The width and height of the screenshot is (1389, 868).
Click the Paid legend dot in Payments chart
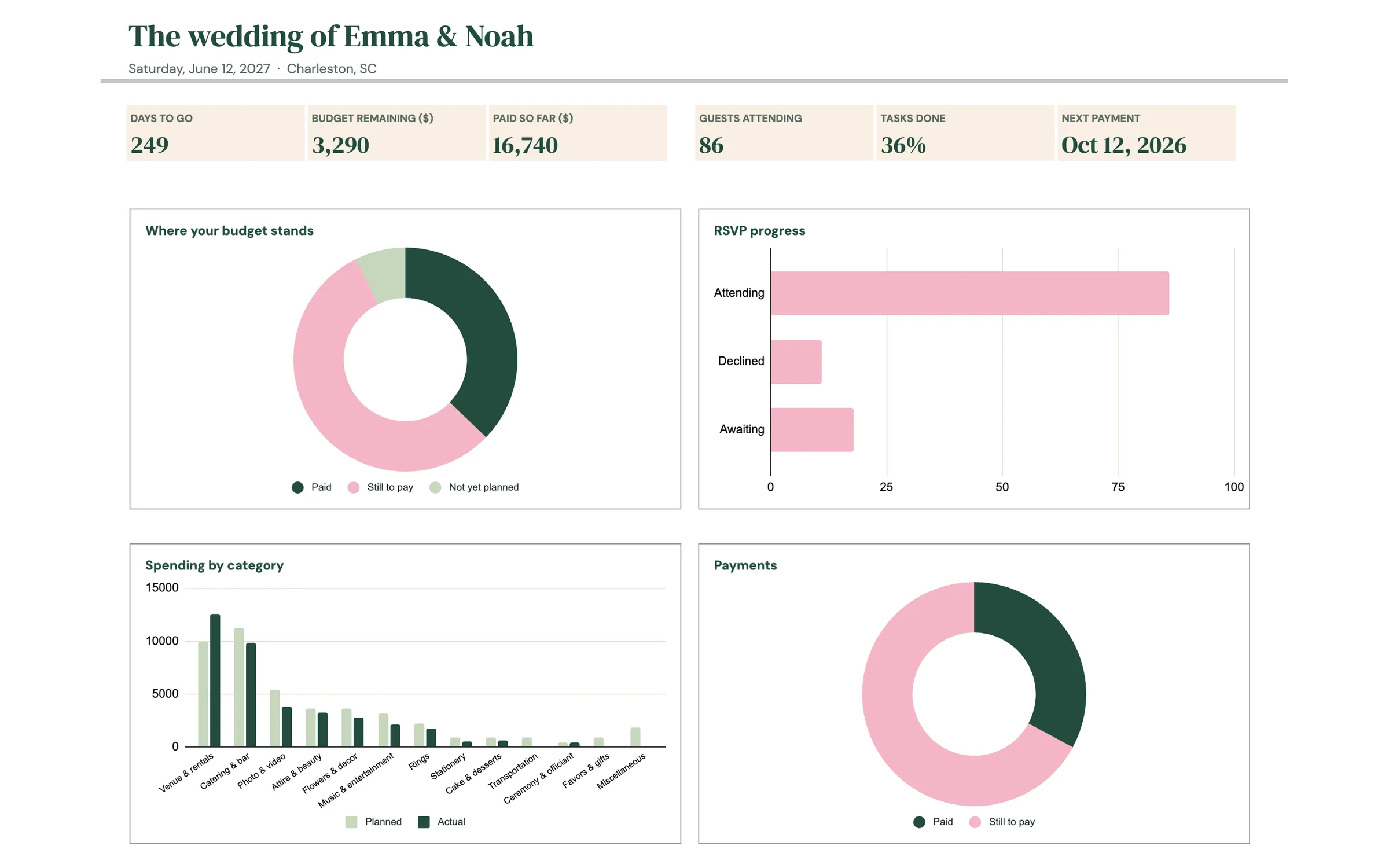pyautogui.click(x=919, y=822)
